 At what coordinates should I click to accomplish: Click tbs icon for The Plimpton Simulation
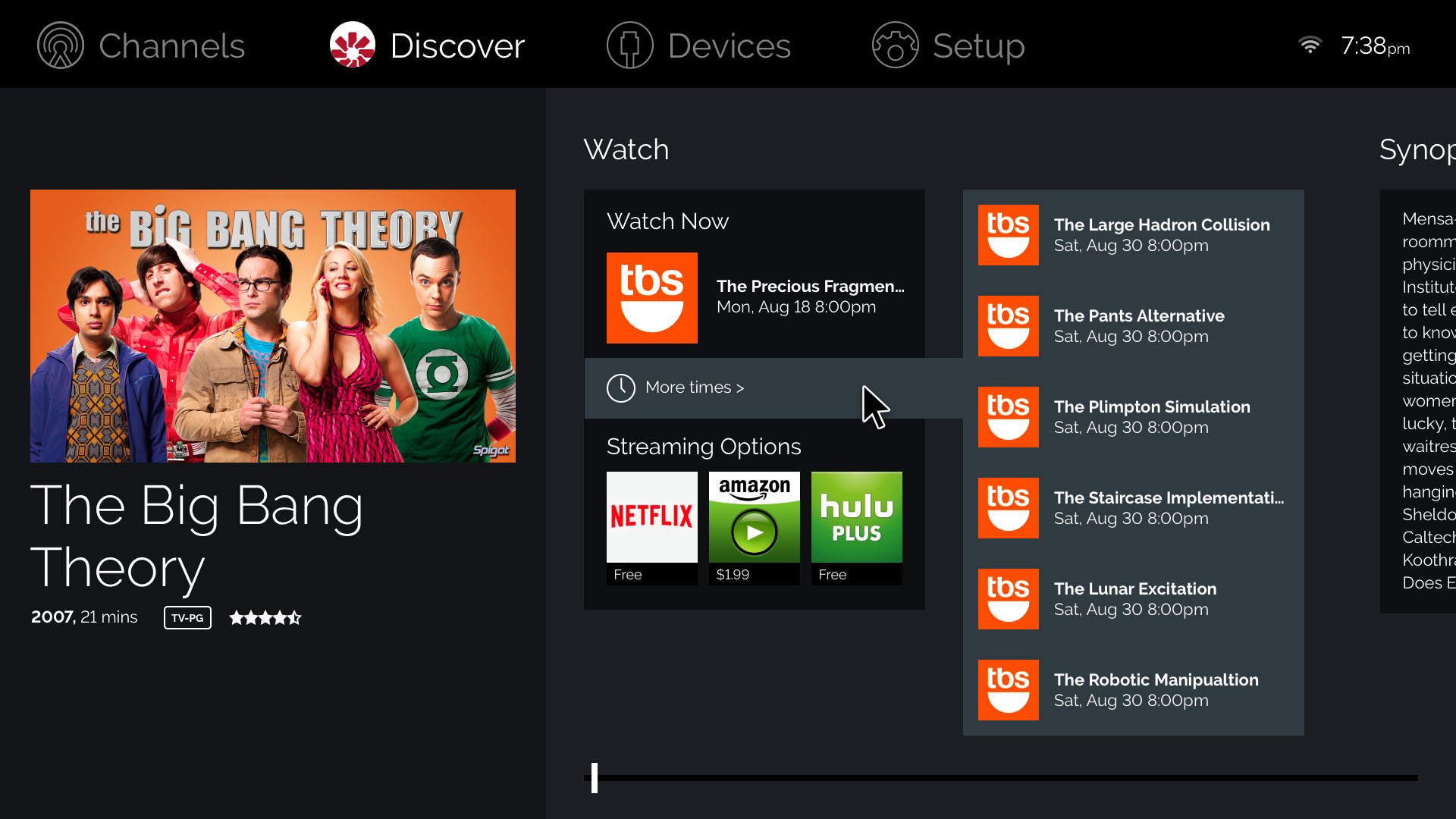tap(1009, 417)
